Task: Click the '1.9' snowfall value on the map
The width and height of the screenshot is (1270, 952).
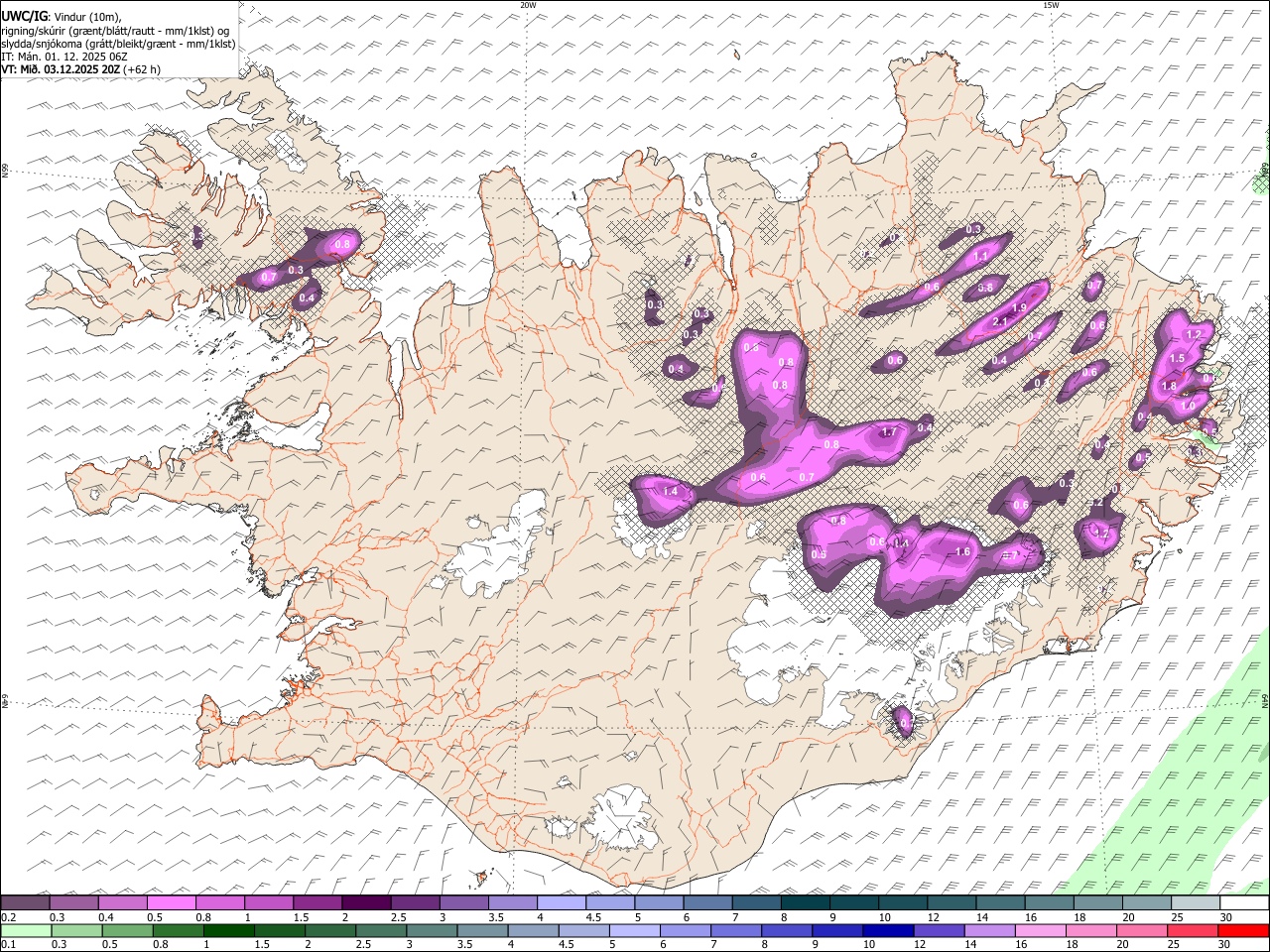Action: click(x=1019, y=308)
